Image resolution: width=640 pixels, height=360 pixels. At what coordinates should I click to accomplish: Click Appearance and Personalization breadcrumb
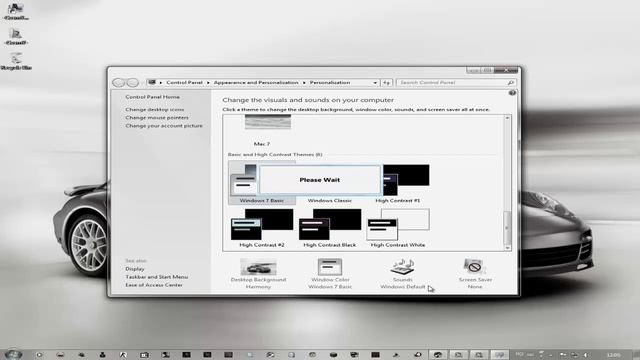[256, 82]
